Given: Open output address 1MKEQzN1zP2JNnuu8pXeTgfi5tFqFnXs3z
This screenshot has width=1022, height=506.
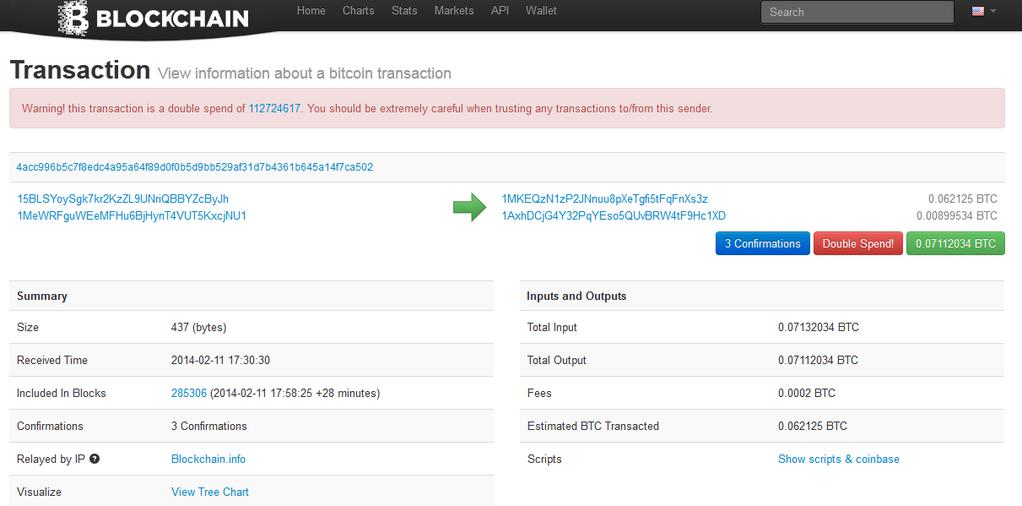Looking at the screenshot, I should 605,199.
